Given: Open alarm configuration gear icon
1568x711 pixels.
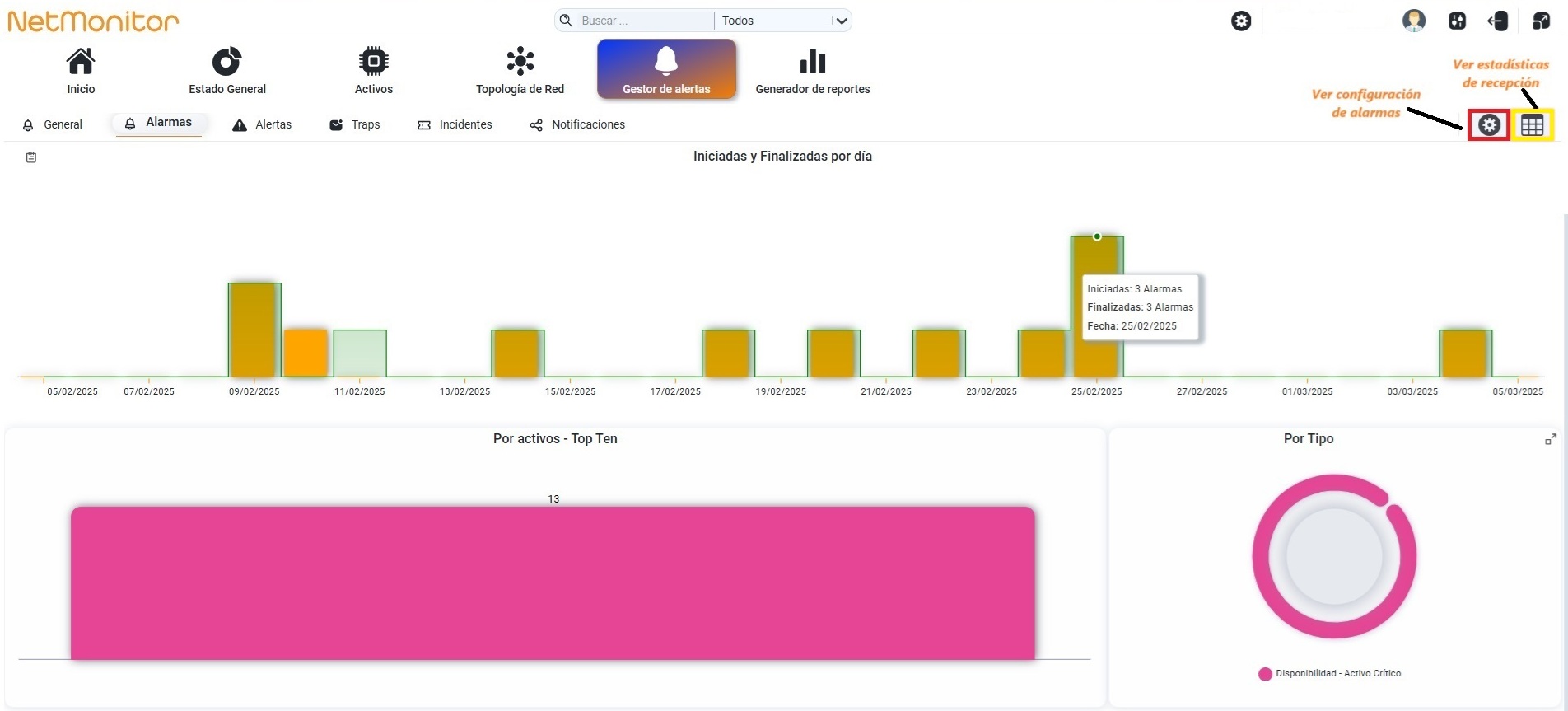Looking at the screenshot, I should pyautogui.click(x=1489, y=125).
